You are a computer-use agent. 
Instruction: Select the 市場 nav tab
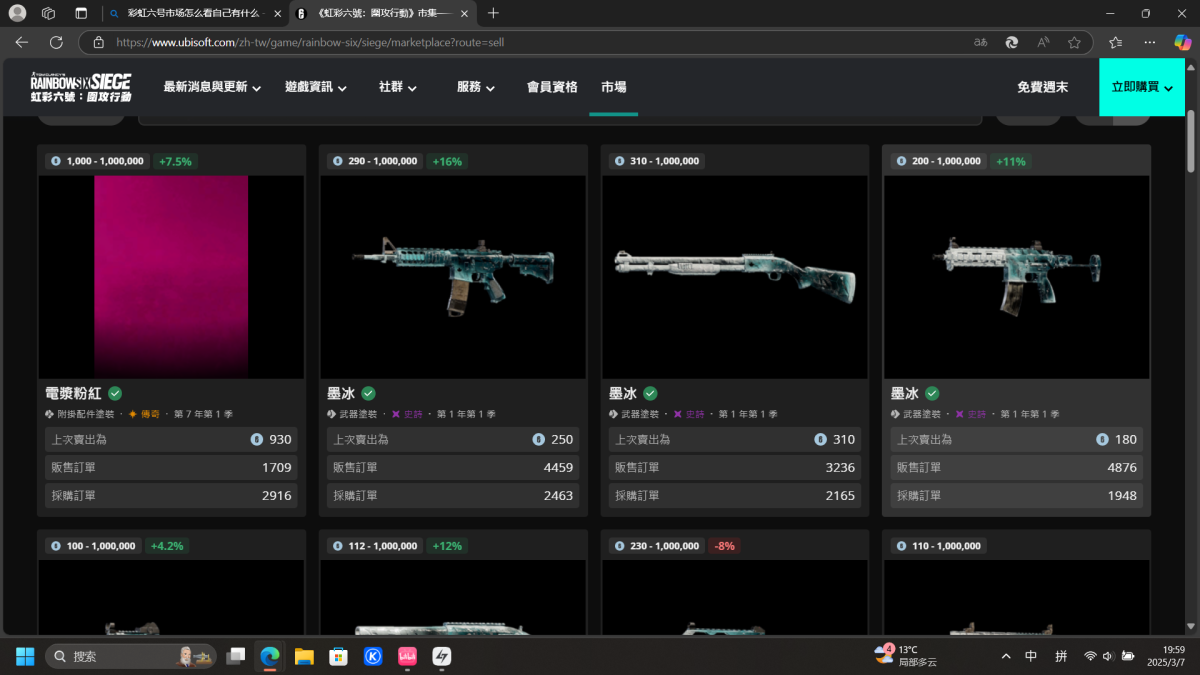614,87
